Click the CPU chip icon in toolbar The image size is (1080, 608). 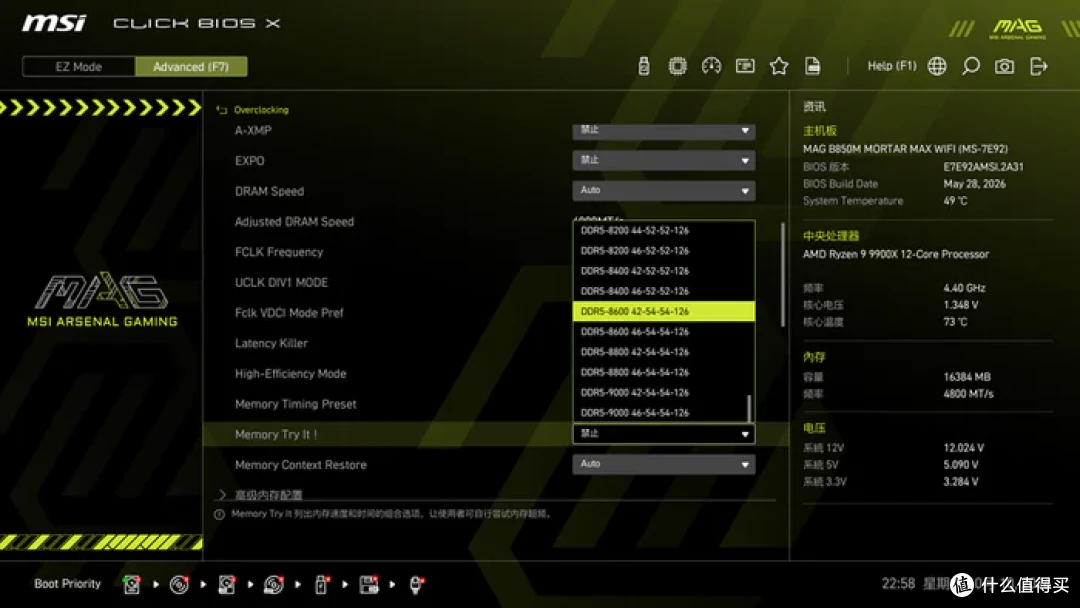point(677,66)
